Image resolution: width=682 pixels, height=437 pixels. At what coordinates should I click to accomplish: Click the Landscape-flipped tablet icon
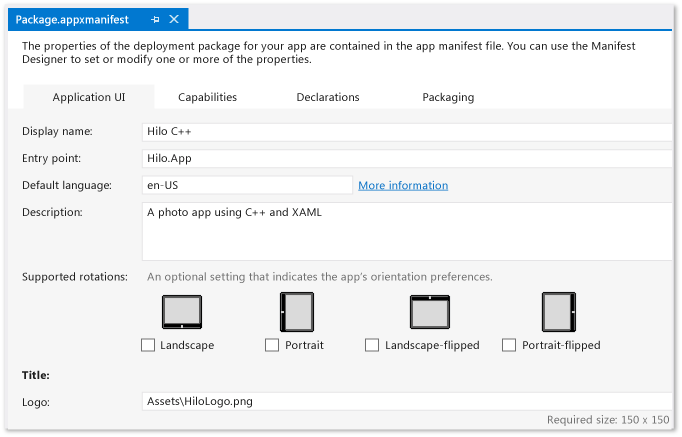tap(430, 312)
